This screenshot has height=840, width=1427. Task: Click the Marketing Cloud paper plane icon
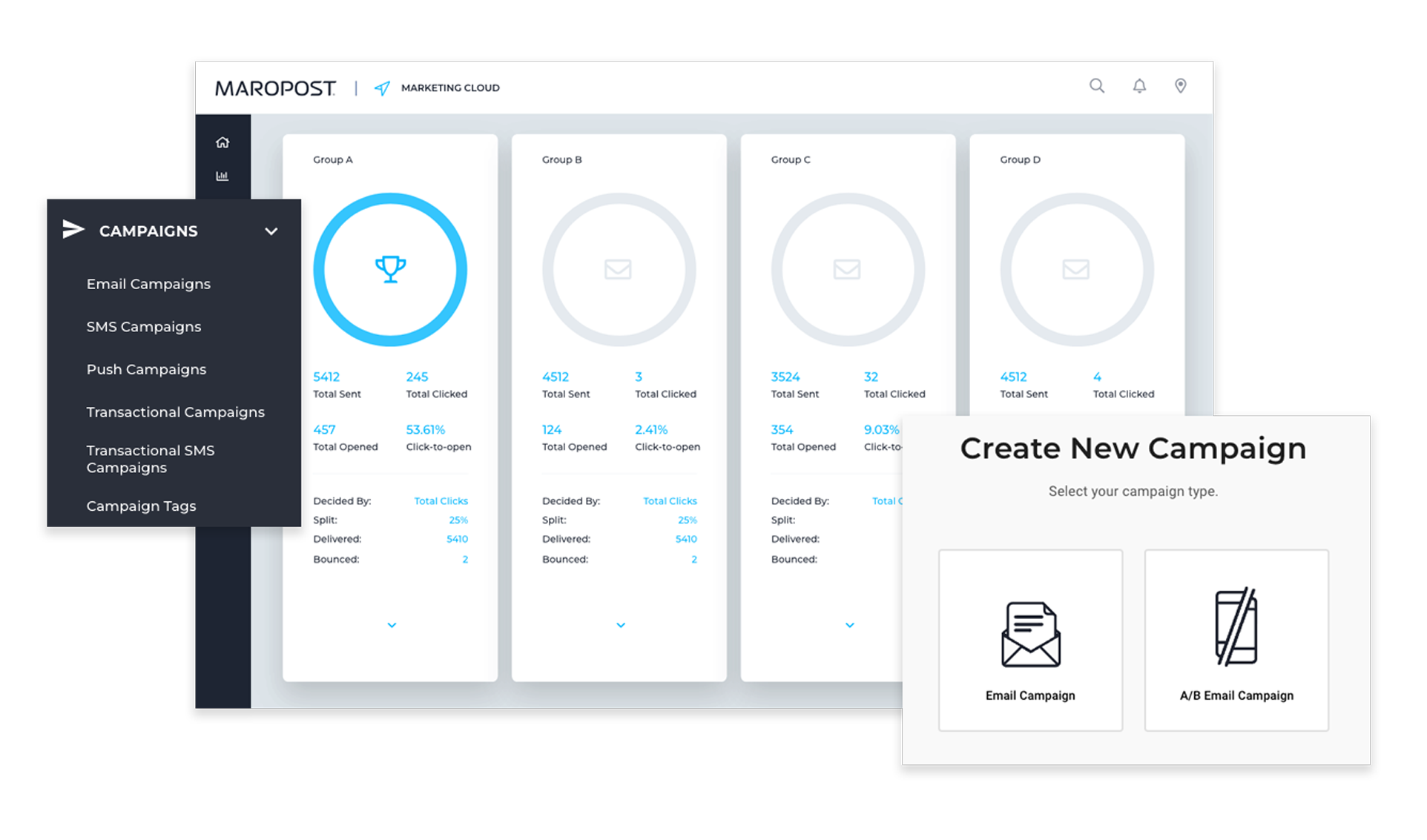pyautogui.click(x=382, y=88)
